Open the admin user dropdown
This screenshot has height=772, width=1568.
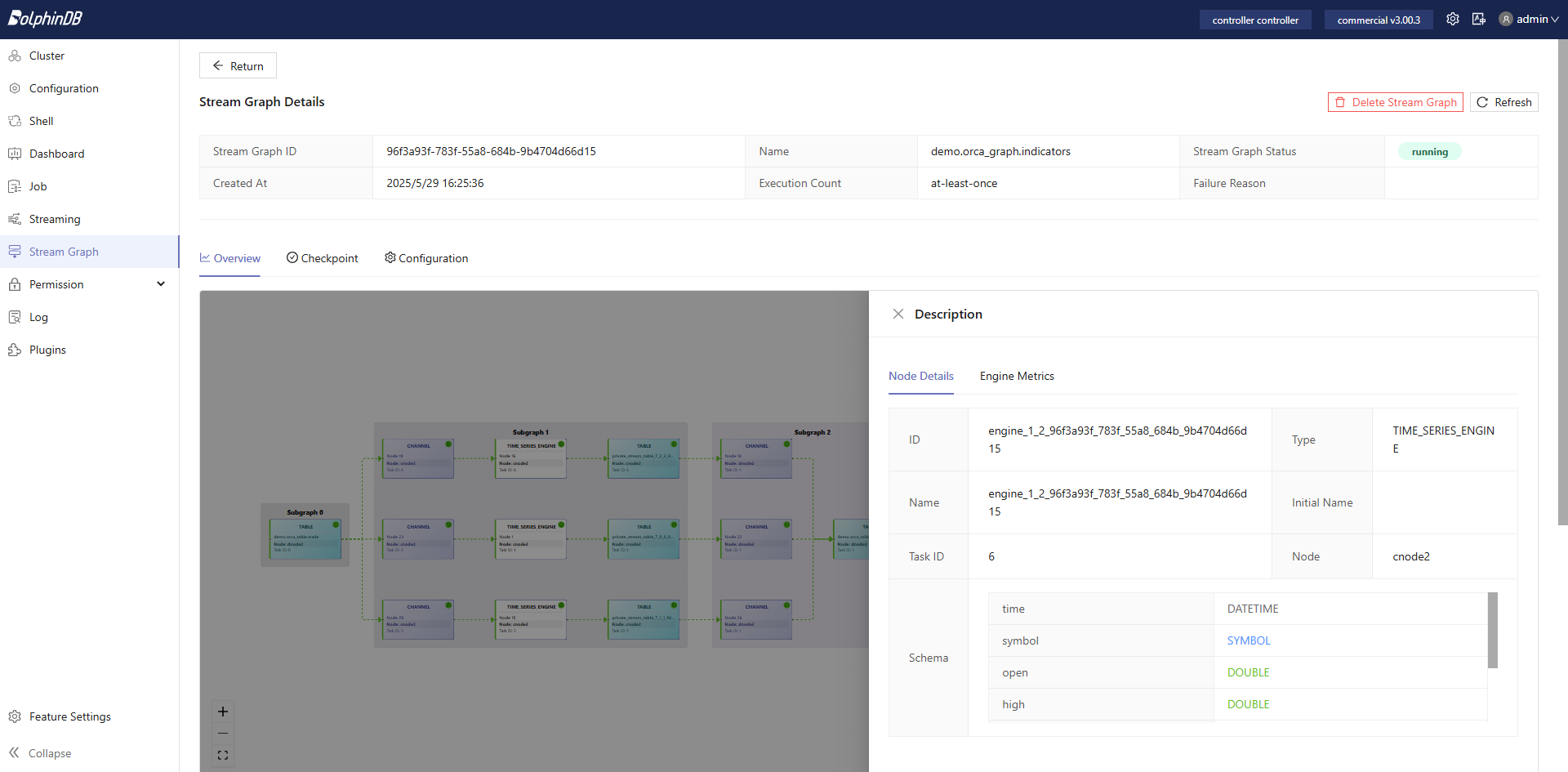click(x=1529, y=19)
